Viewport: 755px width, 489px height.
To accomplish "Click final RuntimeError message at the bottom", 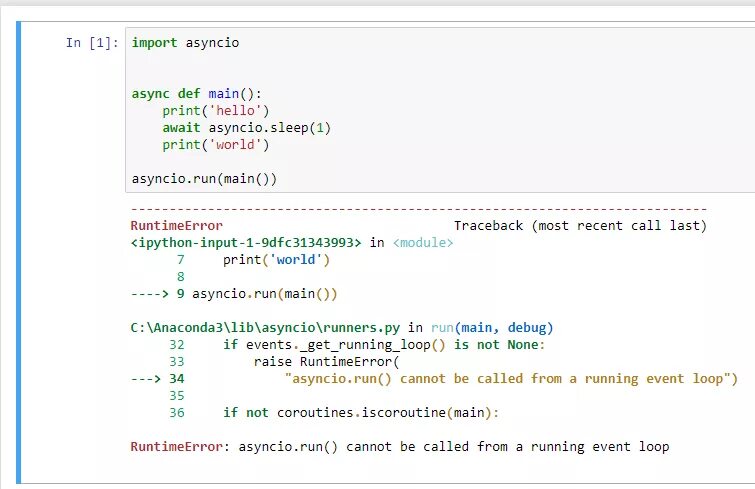I will (x=400, y=447).
